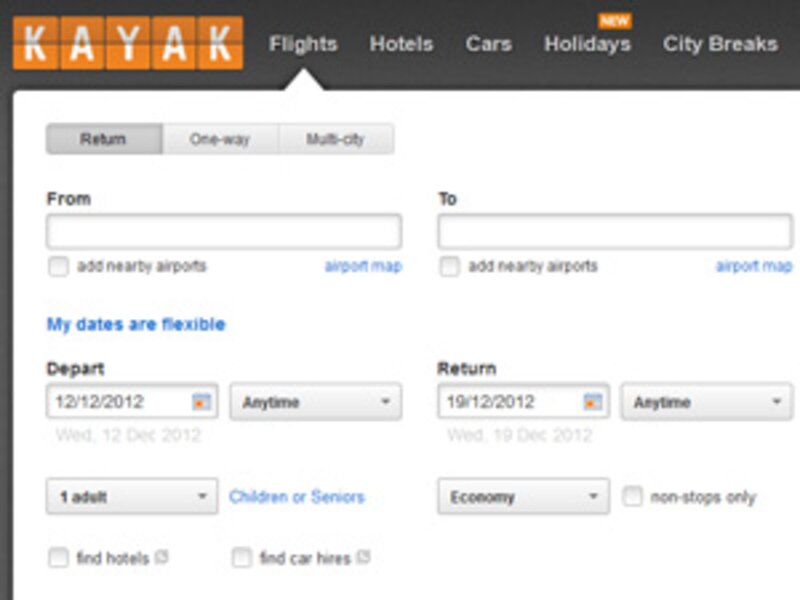Open the Economy cabin class dropdown
Image resolution: width=800 pixels, height=600 pixels.
click(x=521, y=495)
